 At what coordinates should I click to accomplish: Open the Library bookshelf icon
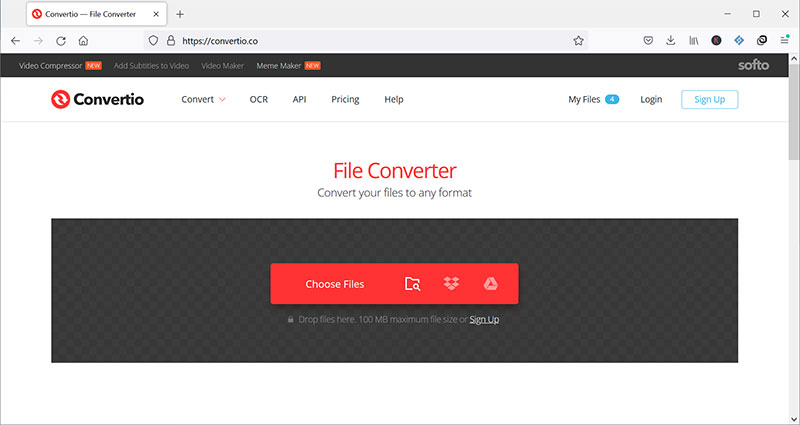point(694,41)
